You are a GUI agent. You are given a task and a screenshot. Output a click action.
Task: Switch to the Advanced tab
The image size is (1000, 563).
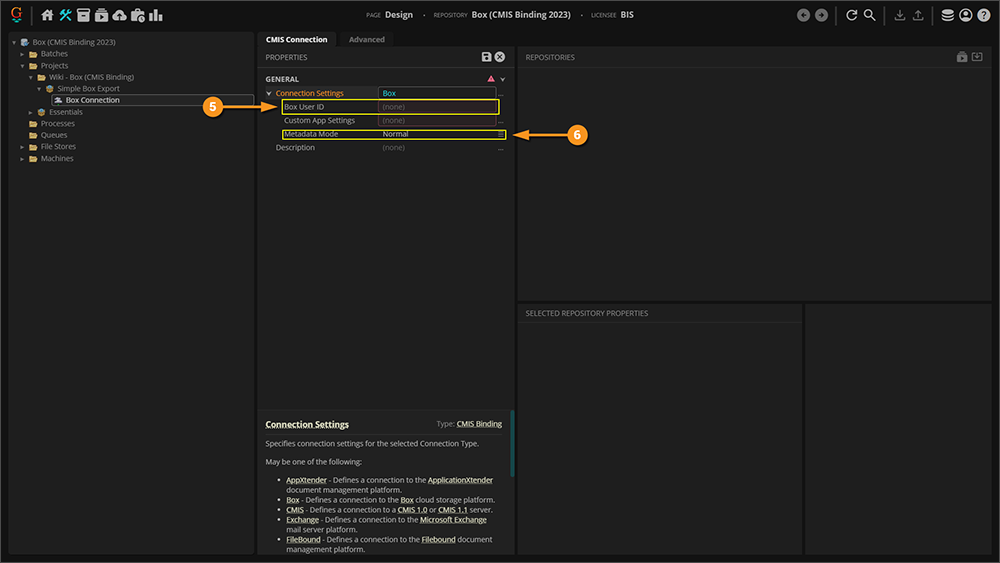pyautogui.click(x=367, y=40)
